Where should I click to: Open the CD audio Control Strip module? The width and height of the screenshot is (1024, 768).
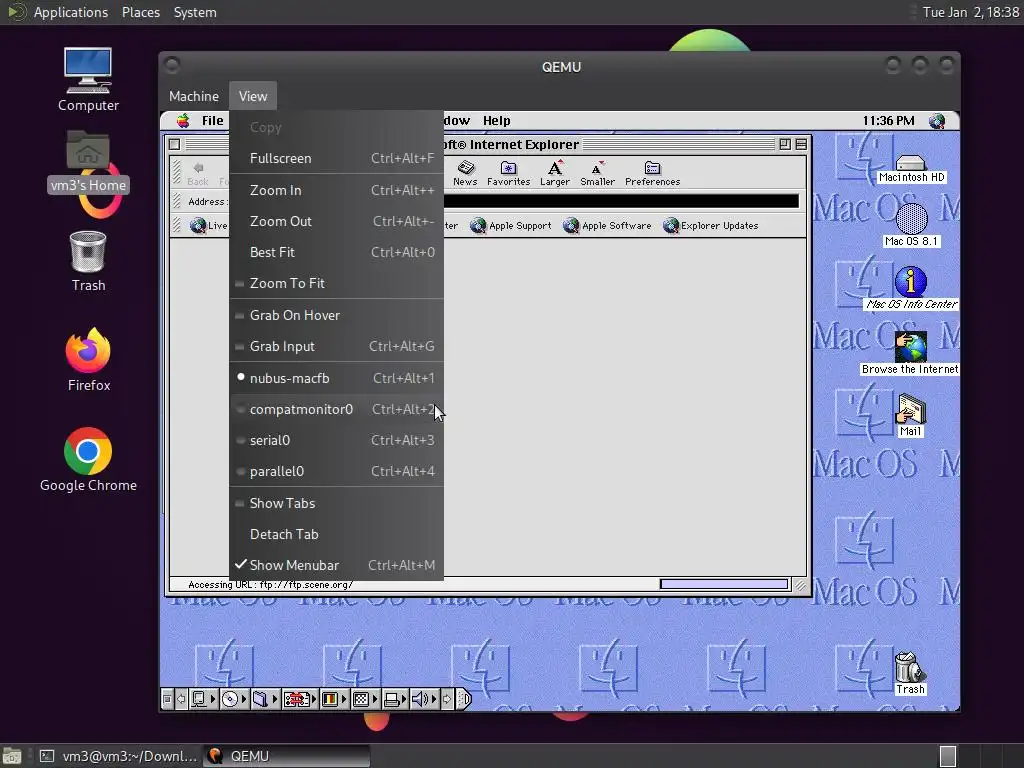point(234,699)
